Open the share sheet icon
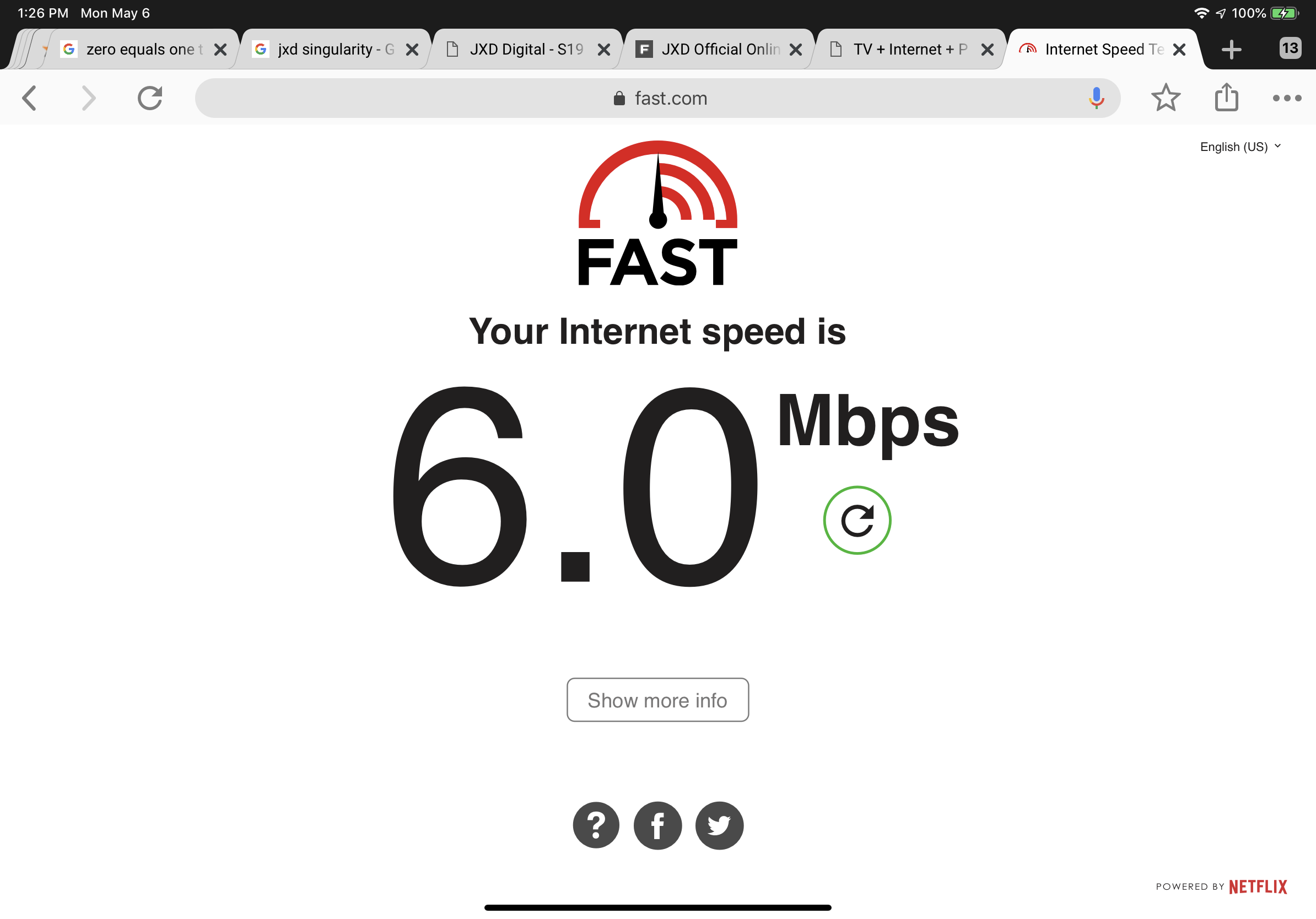 point(1227,98)
